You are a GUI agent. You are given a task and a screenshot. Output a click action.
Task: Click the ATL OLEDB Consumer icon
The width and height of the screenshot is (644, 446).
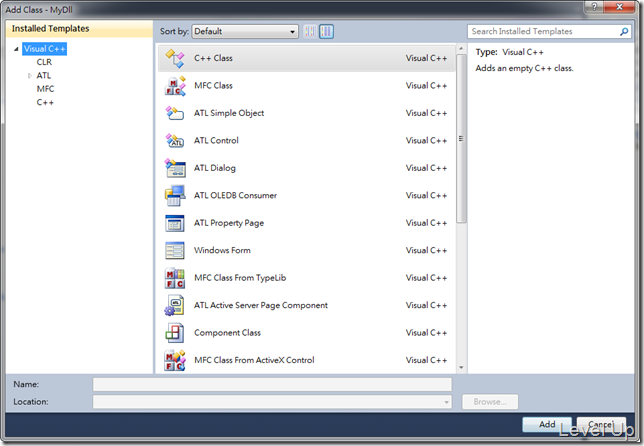coord(175,195)
